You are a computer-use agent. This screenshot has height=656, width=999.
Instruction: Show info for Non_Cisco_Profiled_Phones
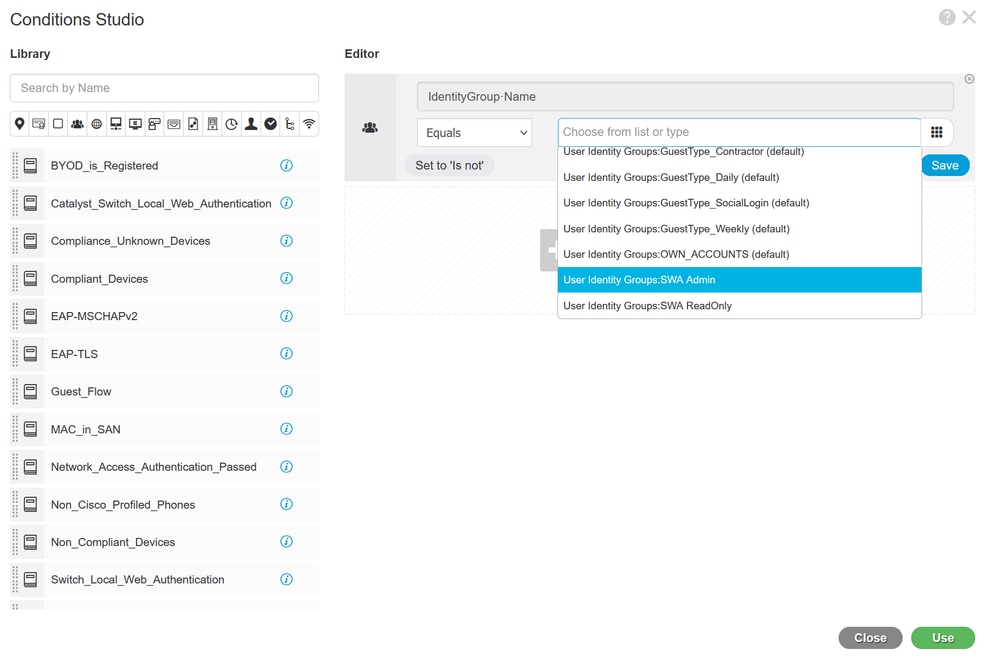[287, 504]
